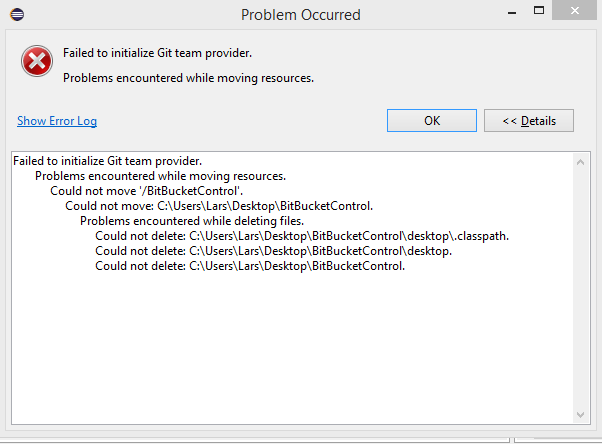Select line 'Problems encountered while deleting files.'
This screenshot has height=444, width=602.
[192, 221]
